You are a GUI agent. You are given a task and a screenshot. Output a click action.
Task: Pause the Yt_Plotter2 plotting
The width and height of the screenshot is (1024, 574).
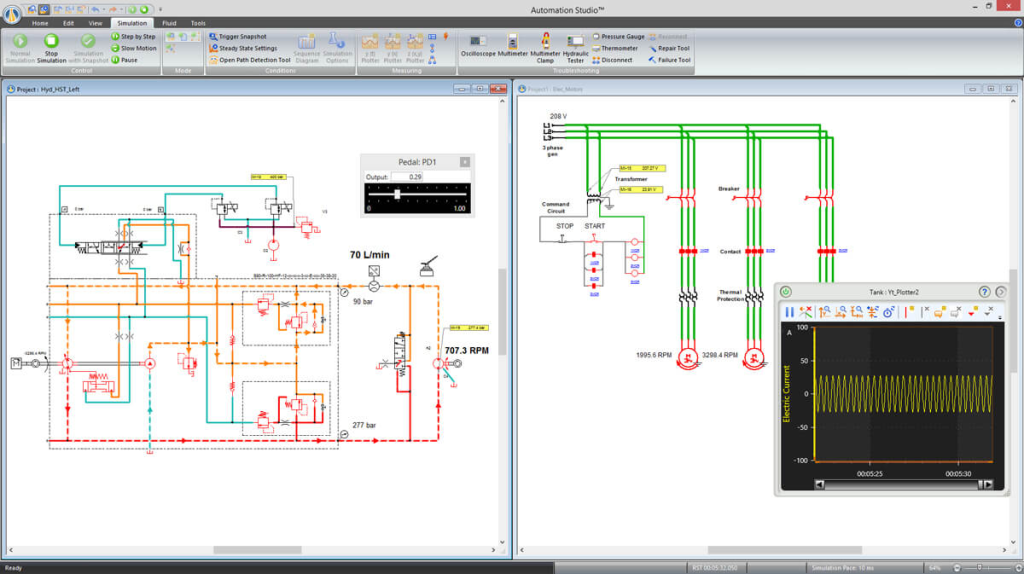[789, 312]
